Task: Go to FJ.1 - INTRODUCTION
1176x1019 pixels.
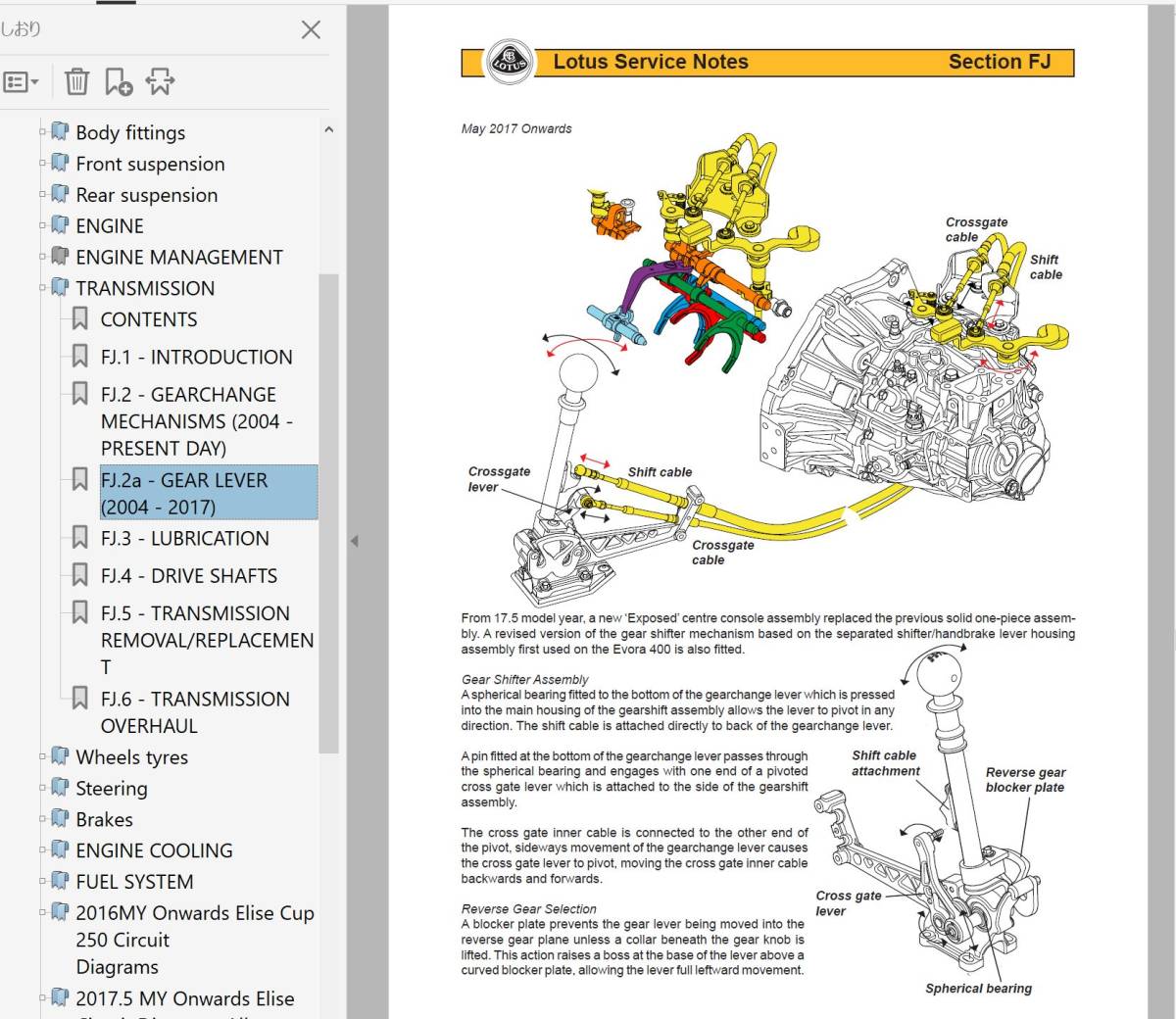Action: pyautogui.click(x=196, y=357)
